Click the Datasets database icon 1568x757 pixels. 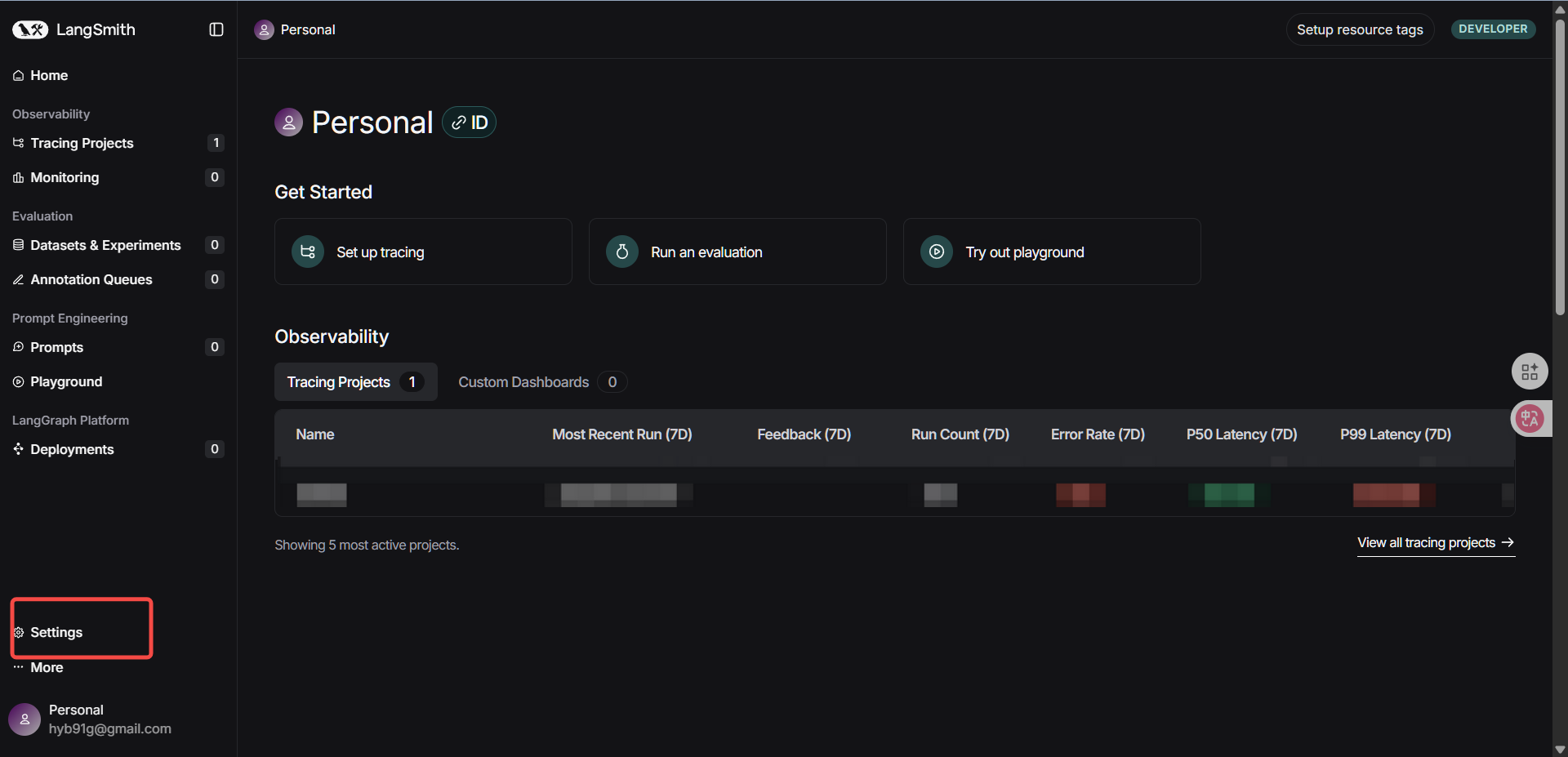pos(18,245)
